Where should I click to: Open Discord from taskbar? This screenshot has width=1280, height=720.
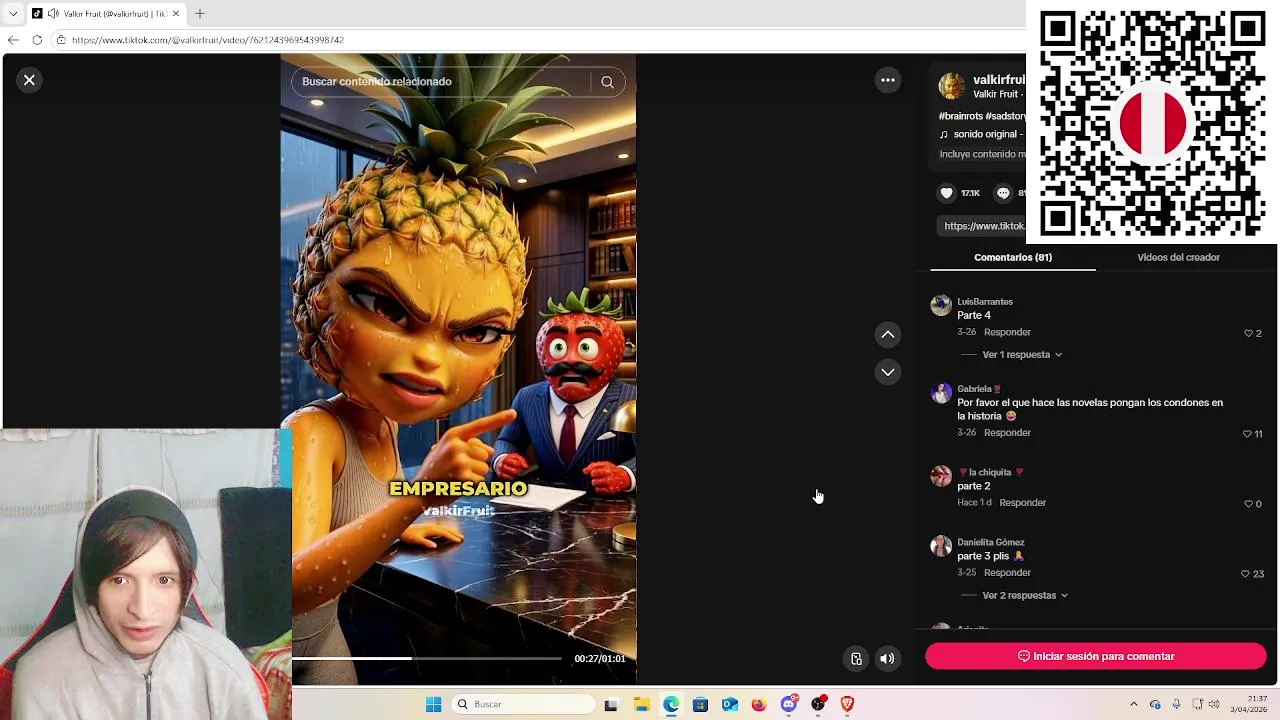(789, 704)
